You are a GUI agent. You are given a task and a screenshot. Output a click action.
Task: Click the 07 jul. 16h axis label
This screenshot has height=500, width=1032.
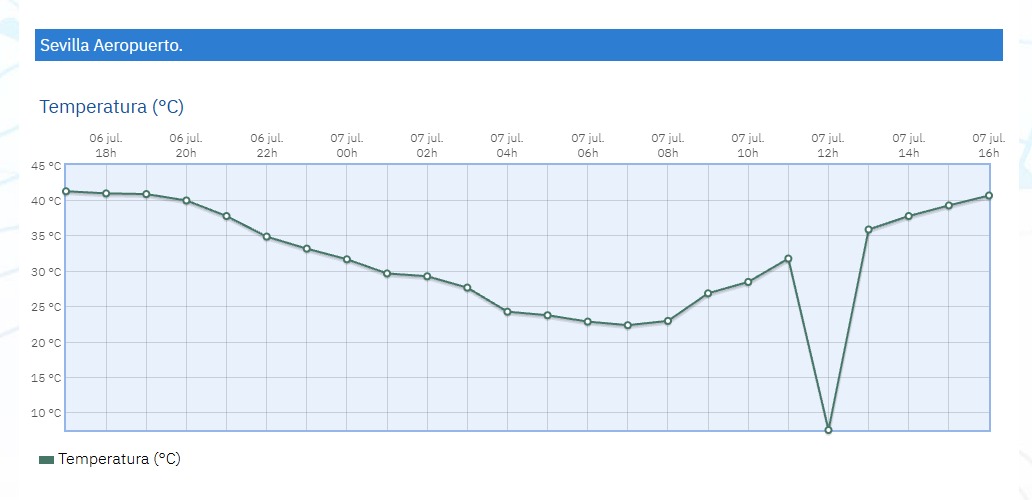click(989, 145)
